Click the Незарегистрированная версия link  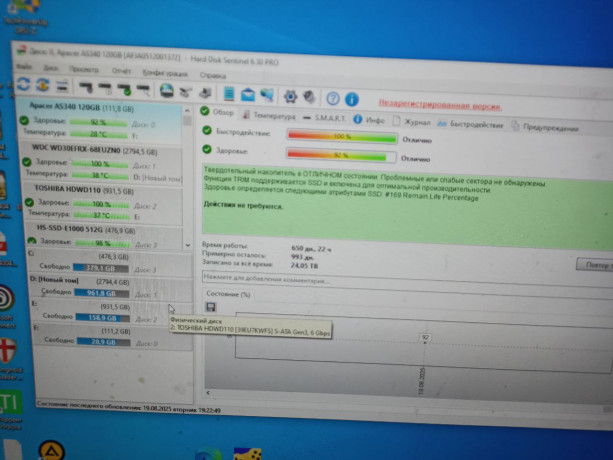pos(440,104)
